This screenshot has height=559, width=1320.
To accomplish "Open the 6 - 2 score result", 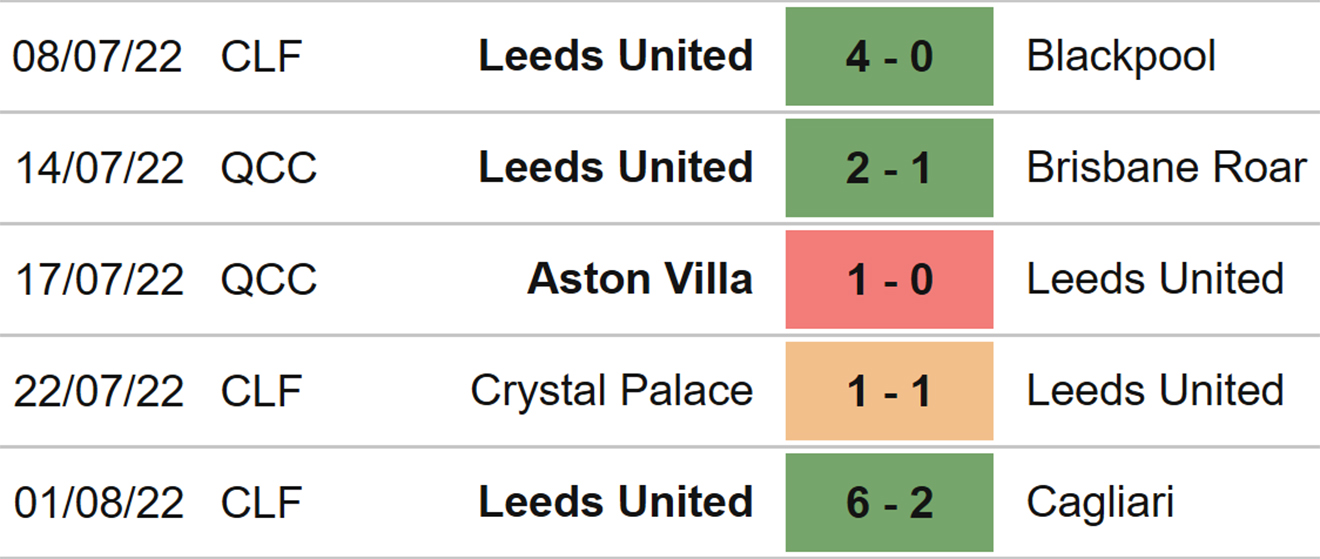I will pos(889,502).
